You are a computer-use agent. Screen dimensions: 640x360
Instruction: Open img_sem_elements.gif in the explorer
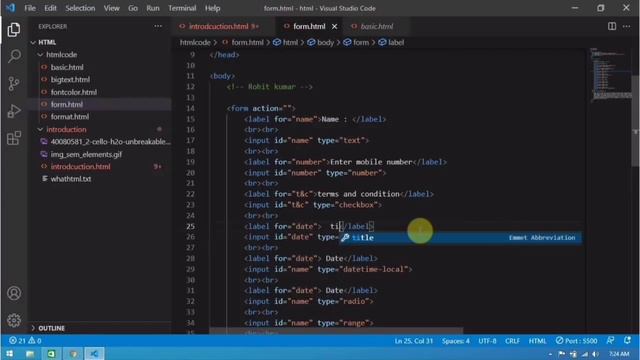click(86, 154)
